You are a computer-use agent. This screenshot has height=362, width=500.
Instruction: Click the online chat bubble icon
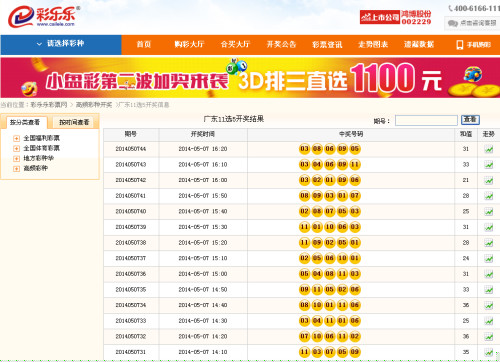tap(453, 23)
